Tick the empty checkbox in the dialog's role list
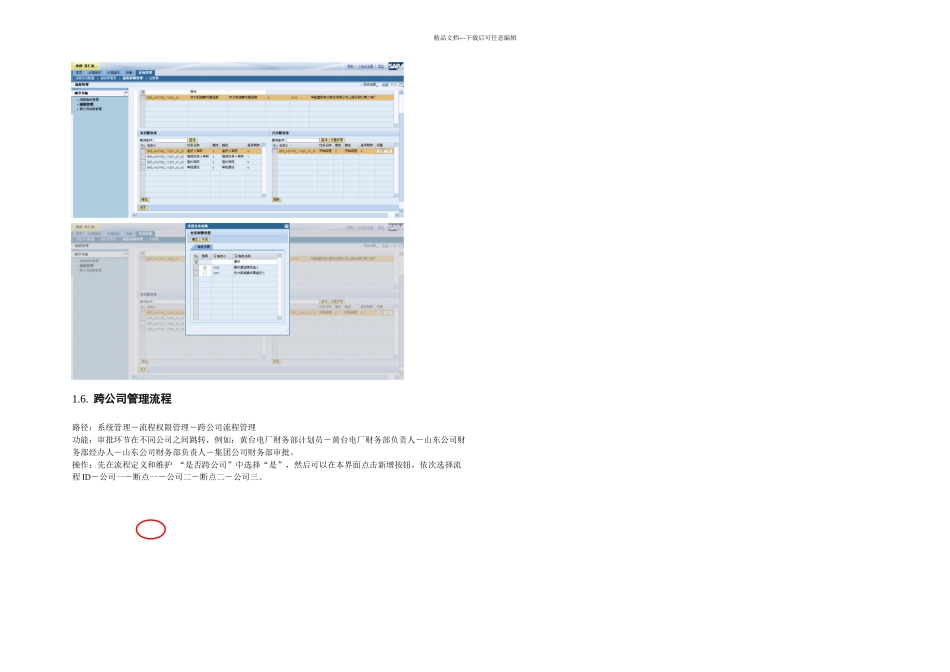The height and width of the screenshot is (672, 950). tap(205, 273)
